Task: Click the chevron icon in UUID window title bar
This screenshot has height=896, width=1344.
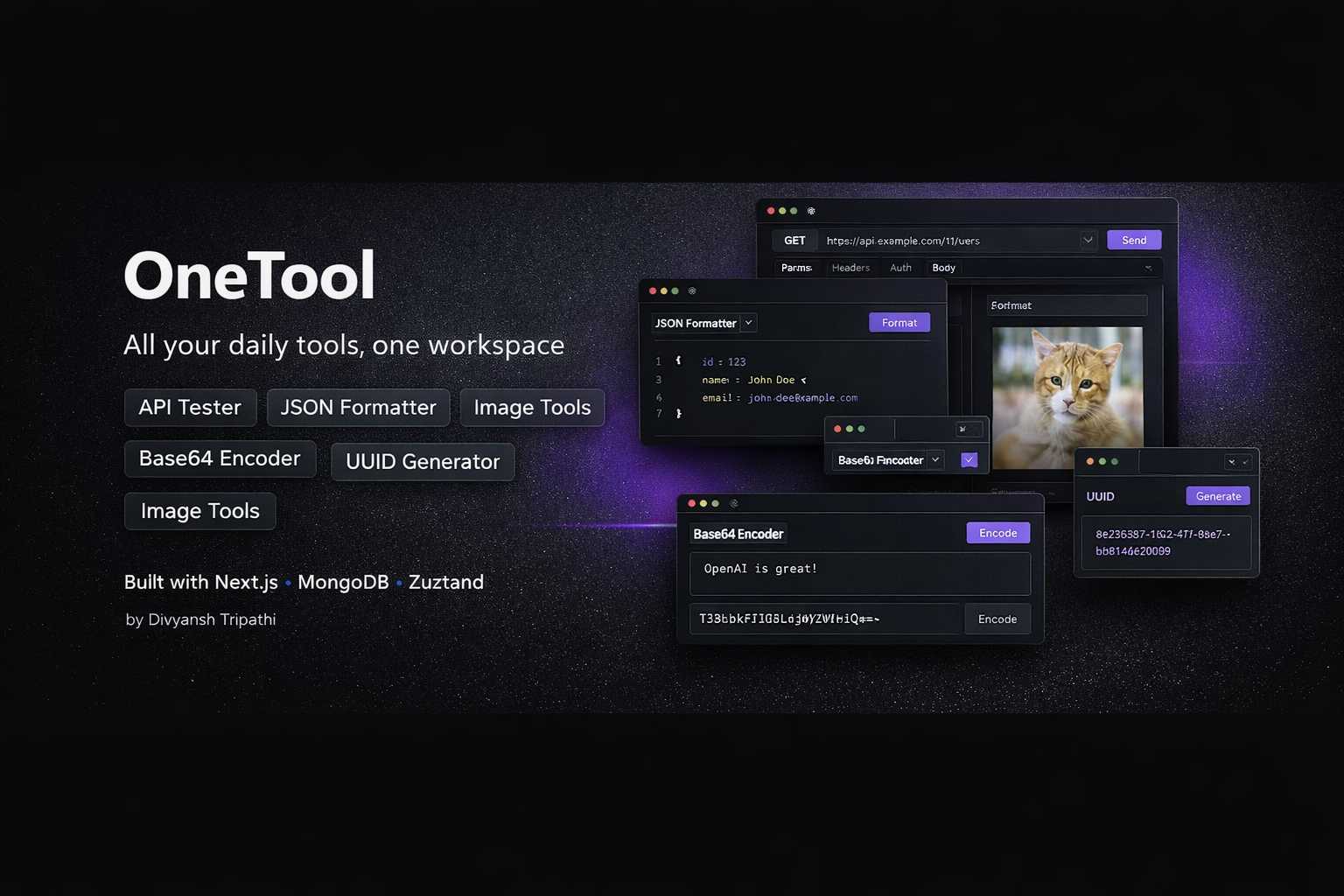Action: coord(1232,461)
